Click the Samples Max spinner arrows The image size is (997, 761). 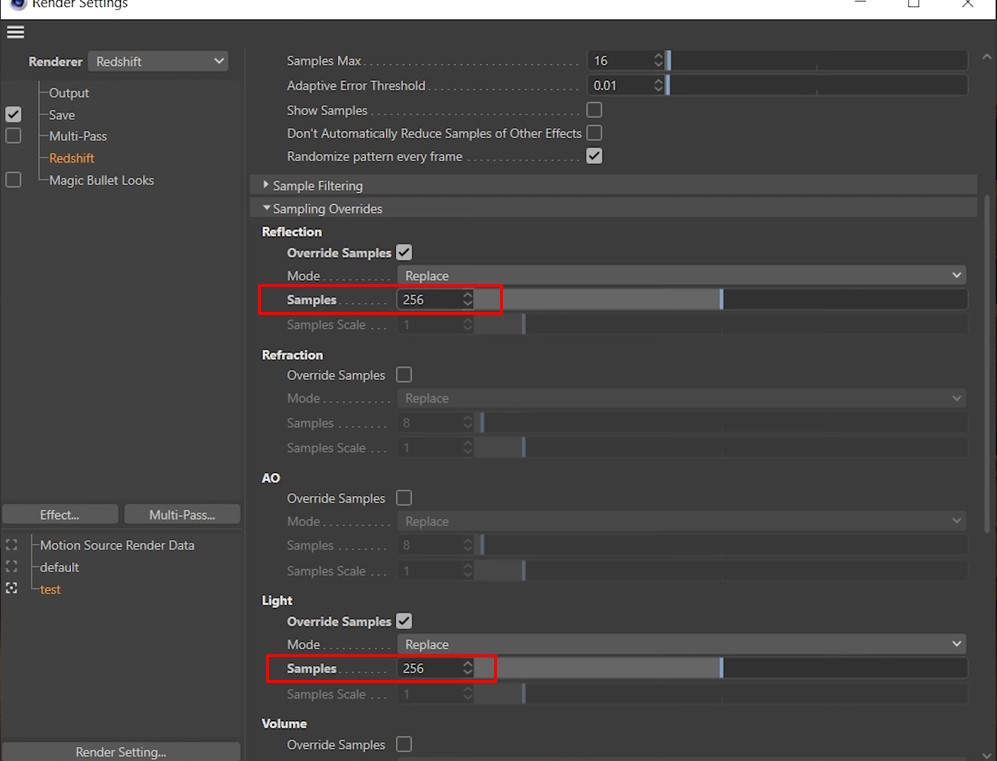[658, 61]
